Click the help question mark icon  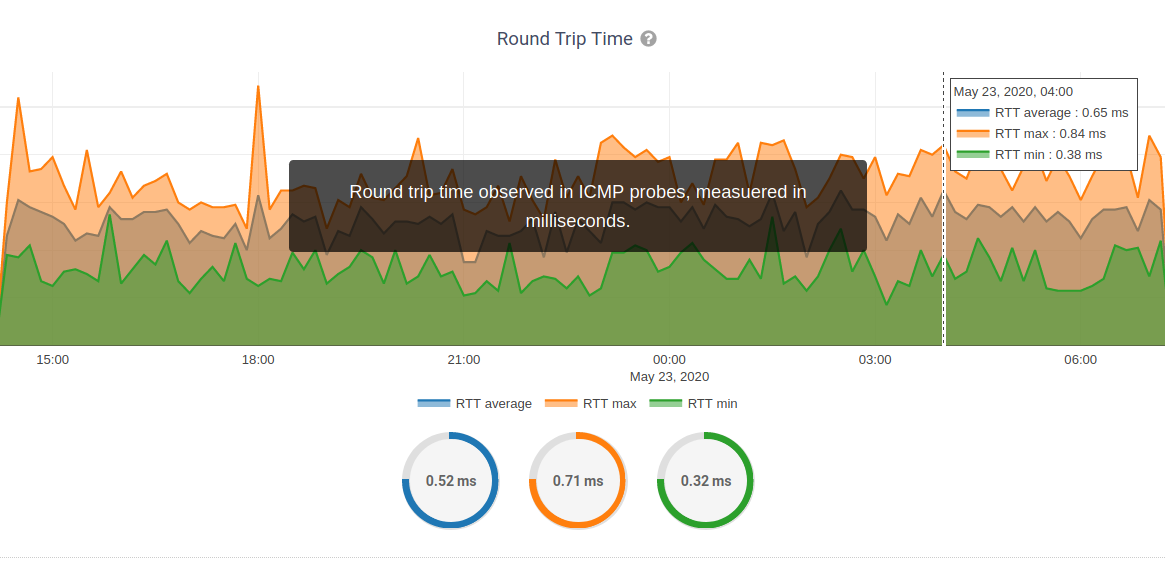click(x=648, y=39)
